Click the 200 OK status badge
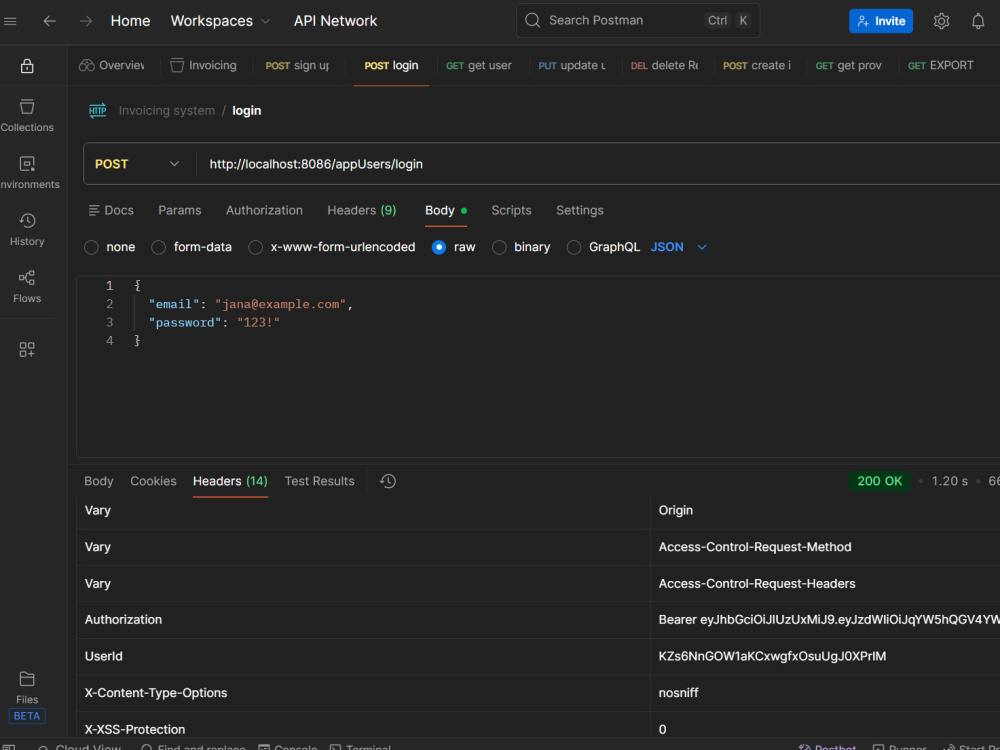 [x=879, y=481]
